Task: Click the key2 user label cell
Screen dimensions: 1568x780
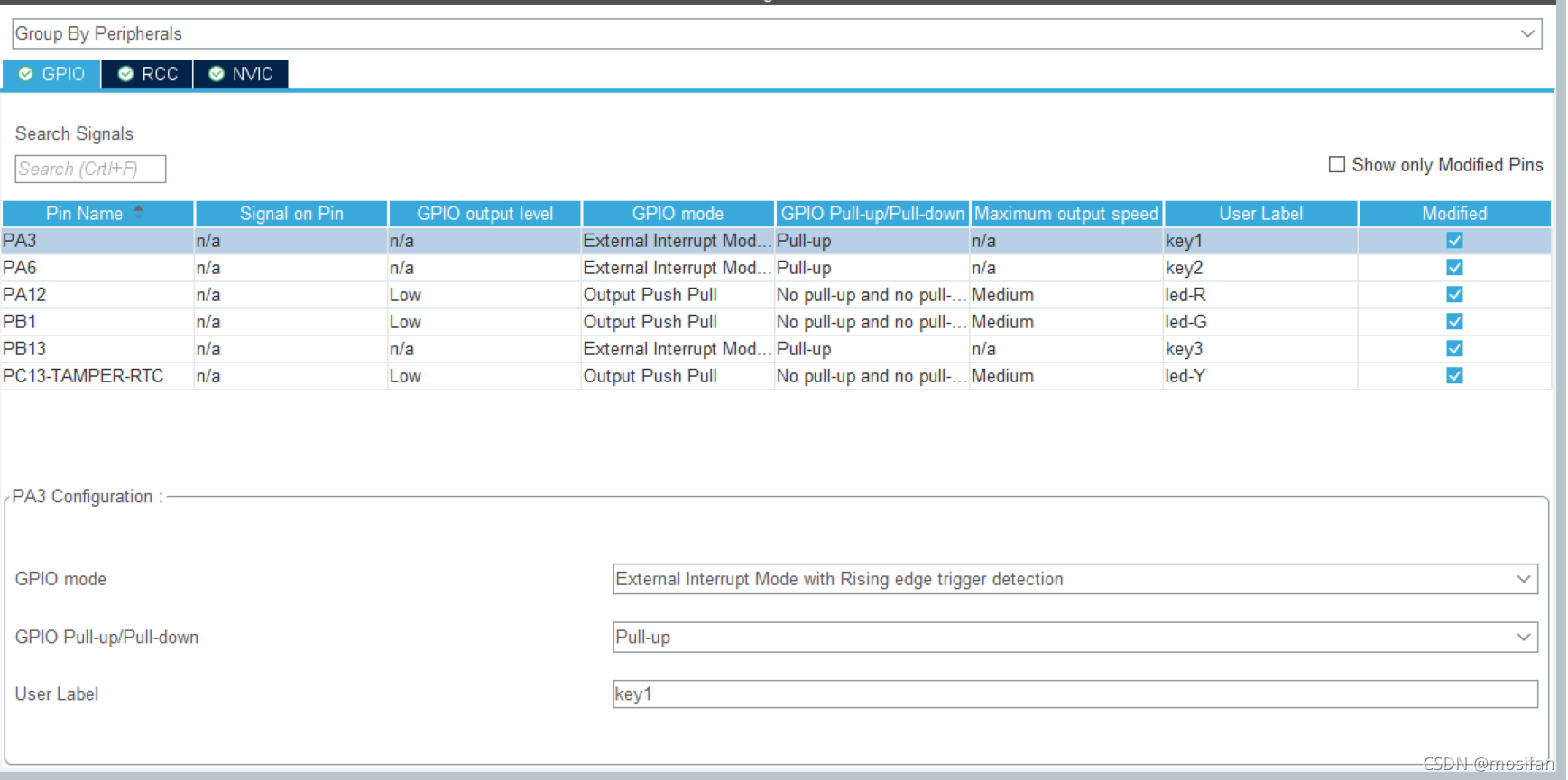Action: (x=1260, y=268)
